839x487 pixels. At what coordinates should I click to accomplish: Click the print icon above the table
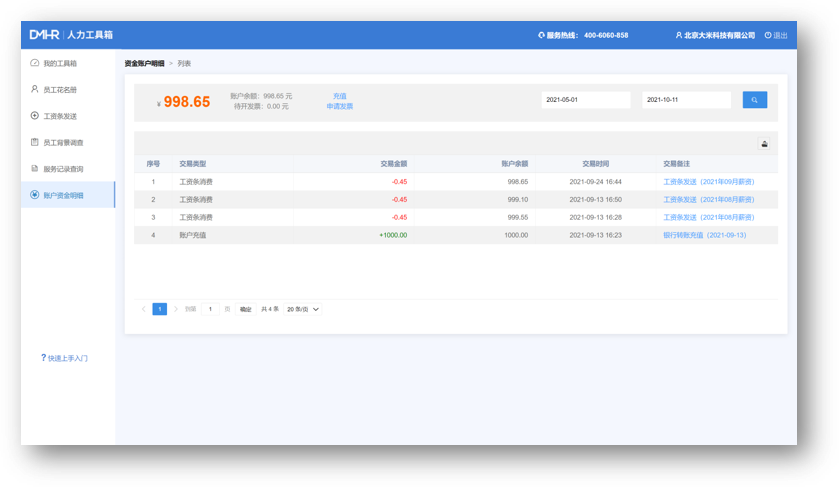pos(765,144)
